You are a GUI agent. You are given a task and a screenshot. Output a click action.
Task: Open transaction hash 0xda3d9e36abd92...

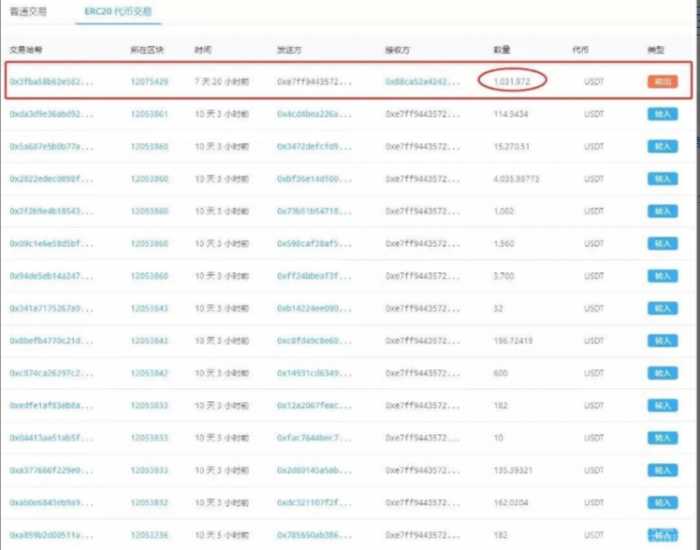tap(51, 114)
